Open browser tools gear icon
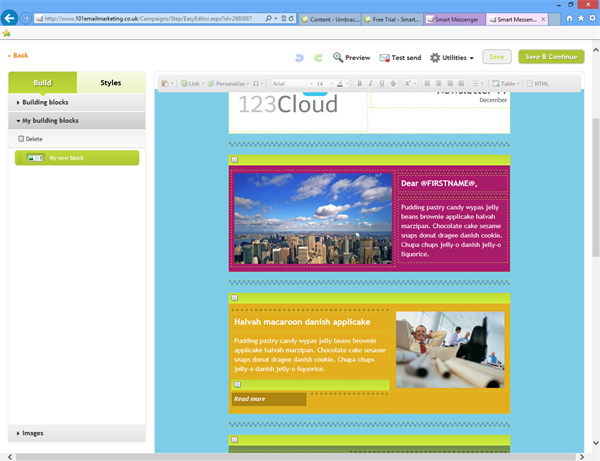The width and height of the screenshot is (600, 461). (x=592, y=18)
